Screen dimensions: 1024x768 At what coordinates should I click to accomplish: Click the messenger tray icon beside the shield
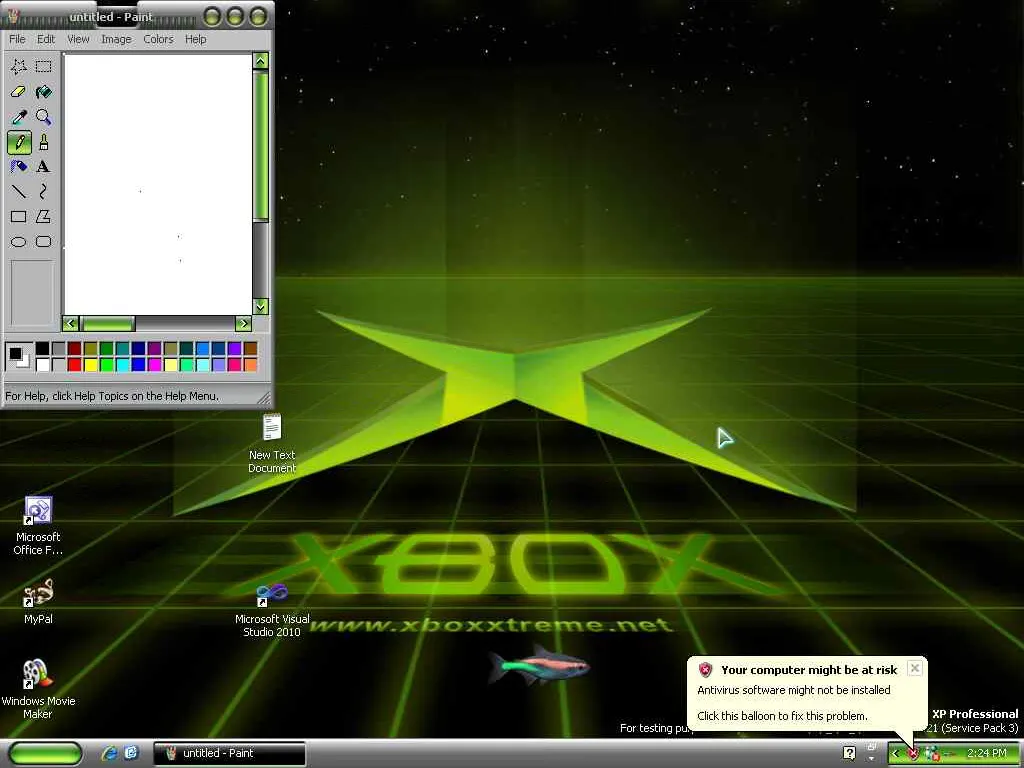(x=931, y=754)
